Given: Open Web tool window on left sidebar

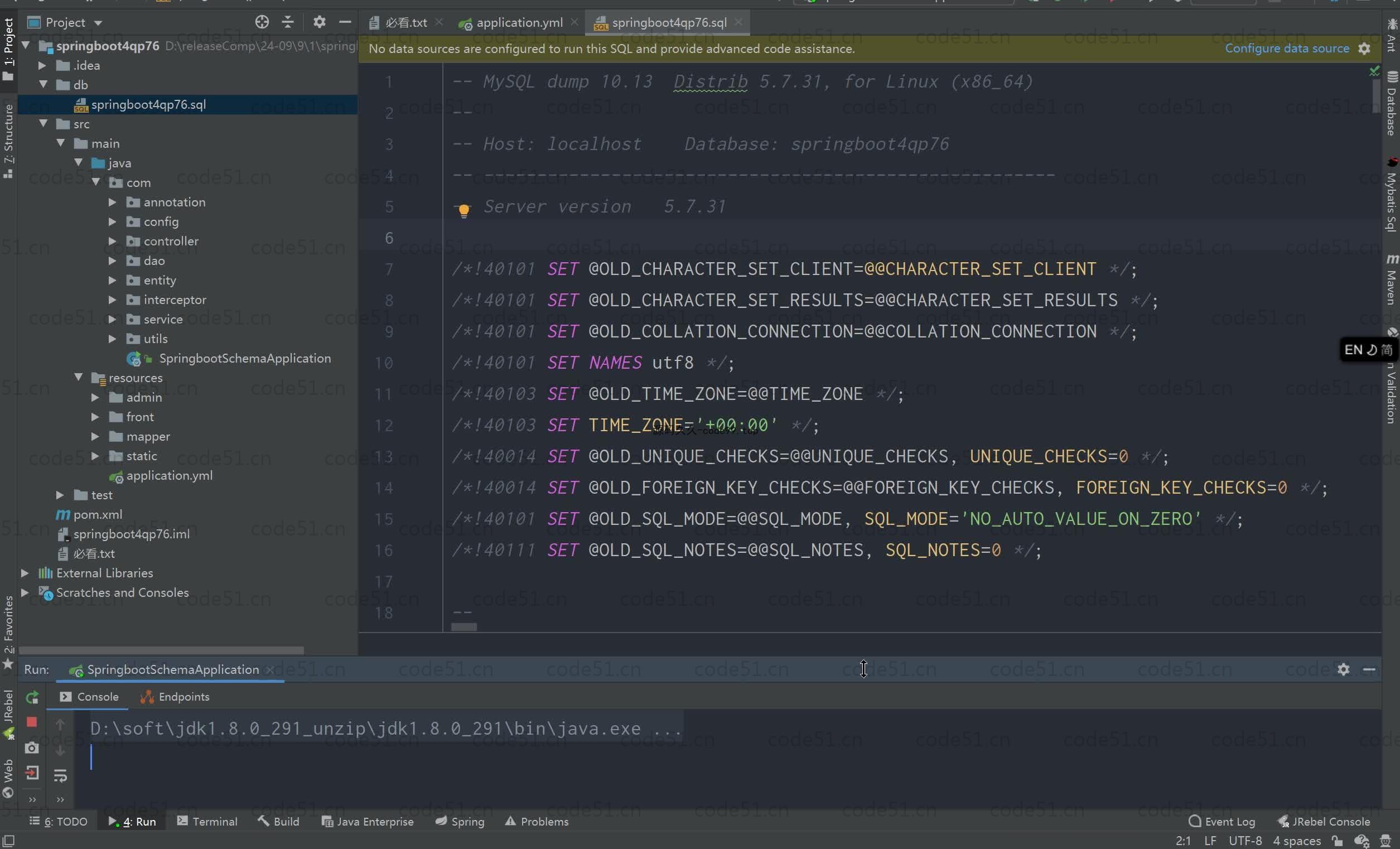Looking at the screenshot, I should tap(8, 779).
